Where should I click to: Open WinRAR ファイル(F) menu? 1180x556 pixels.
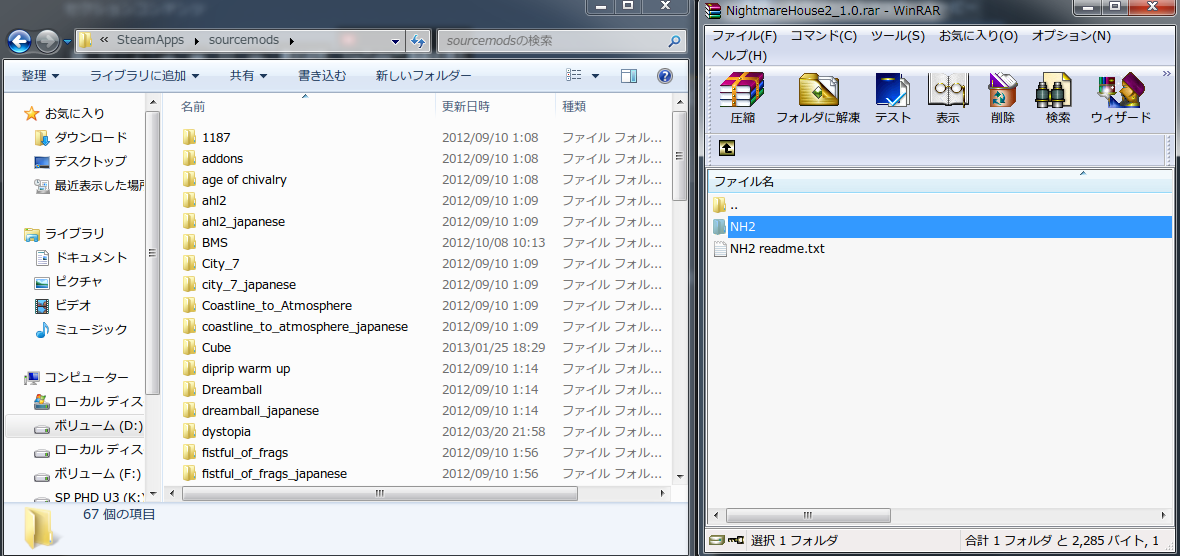(x=744, y=35)
